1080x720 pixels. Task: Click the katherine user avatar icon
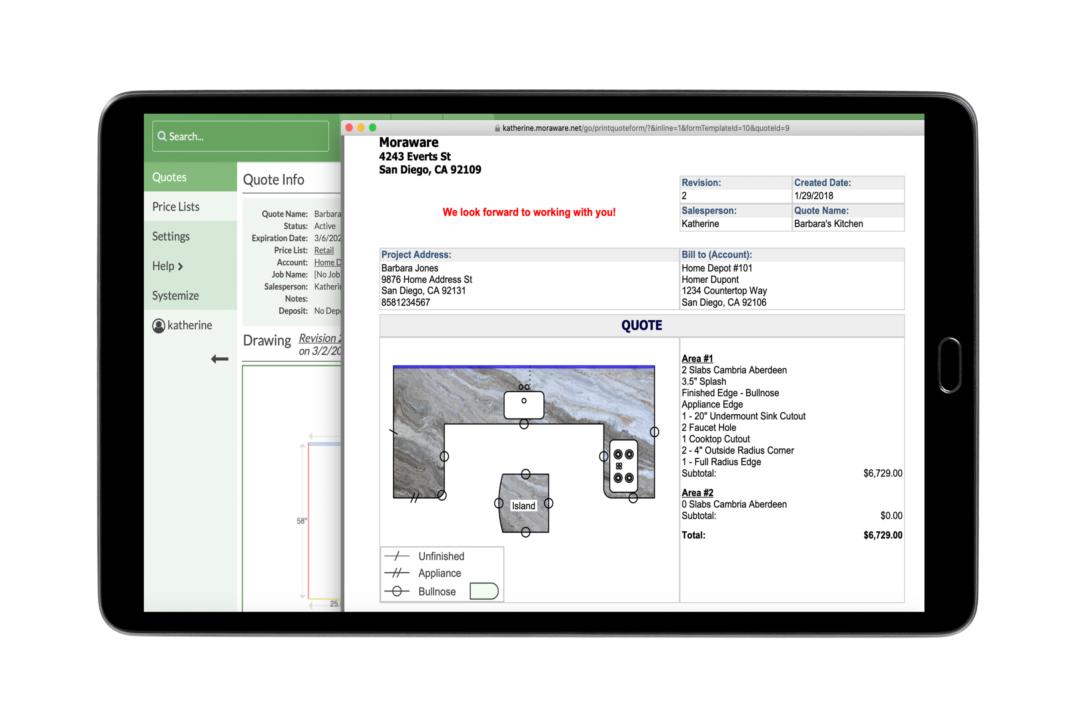[x=158, y=326]
